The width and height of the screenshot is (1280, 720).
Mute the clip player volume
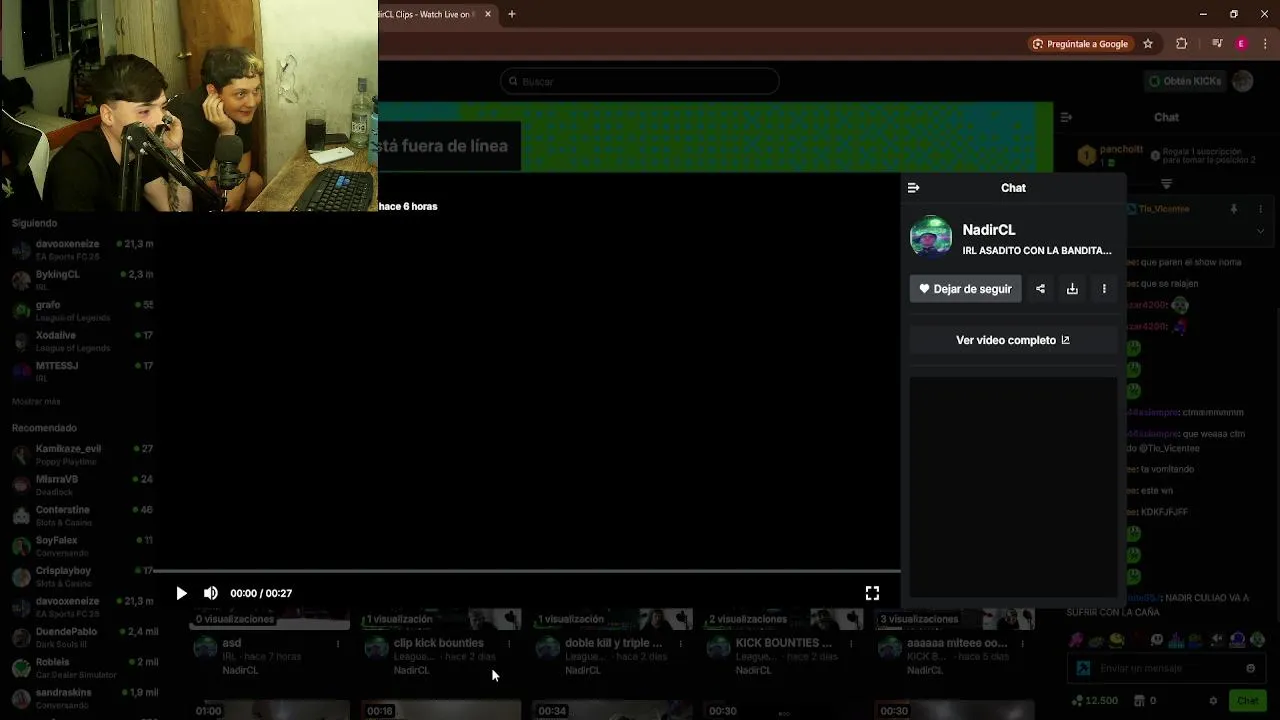(211, 593)
